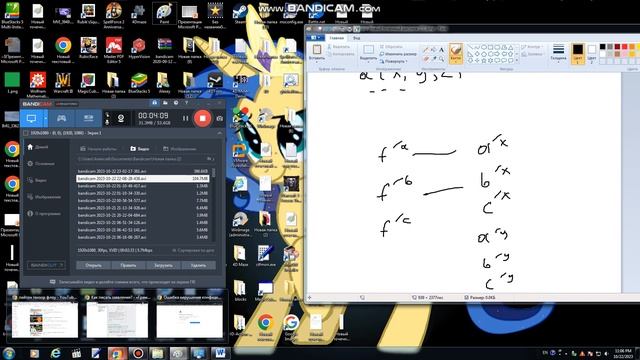The height and width of the screenshot is (360, 640).
Task: Open Bandicam Video settings section
Action: point(37,180)
